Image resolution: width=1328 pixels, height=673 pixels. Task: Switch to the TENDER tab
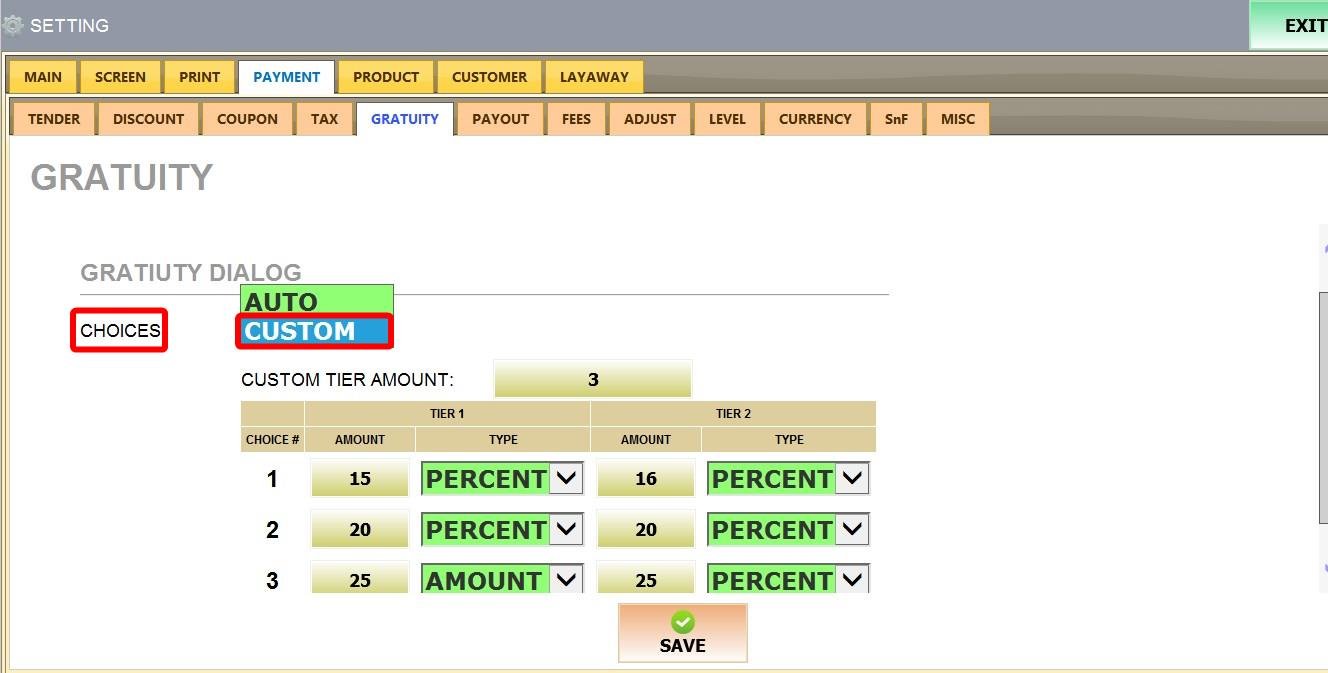click(x=54, y=119)
